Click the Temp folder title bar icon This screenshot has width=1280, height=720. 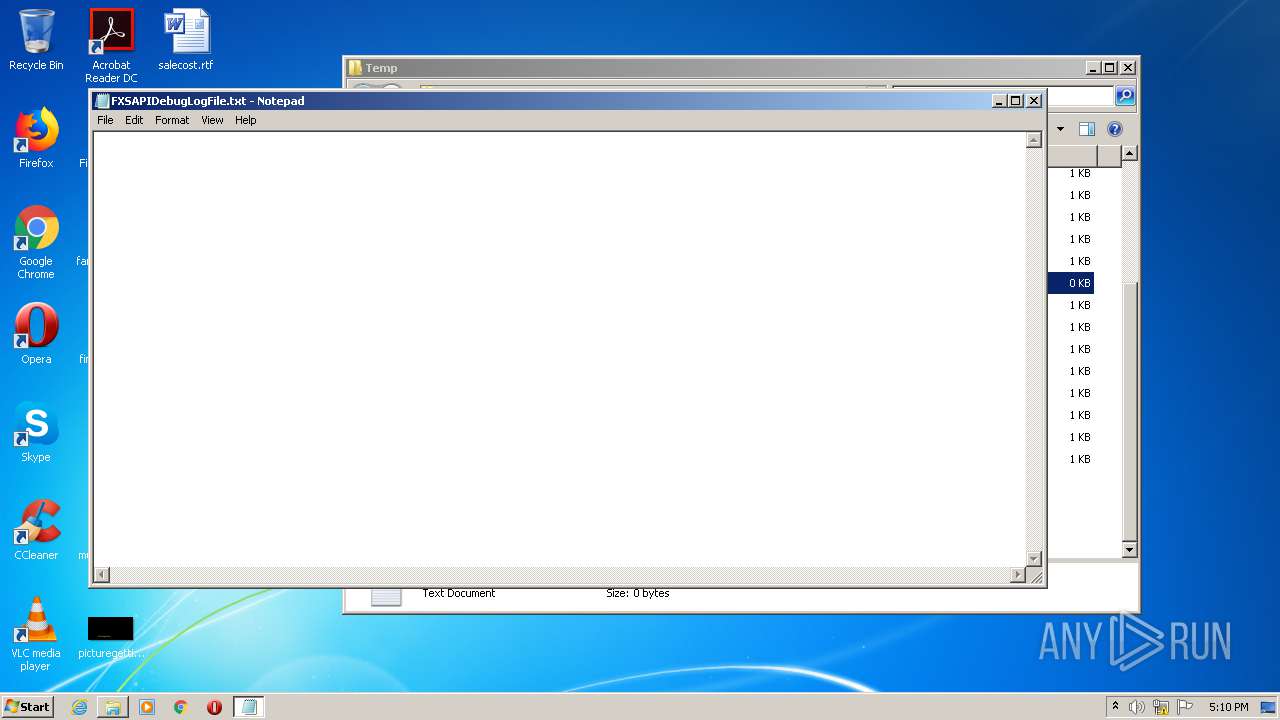coord(355,68)
